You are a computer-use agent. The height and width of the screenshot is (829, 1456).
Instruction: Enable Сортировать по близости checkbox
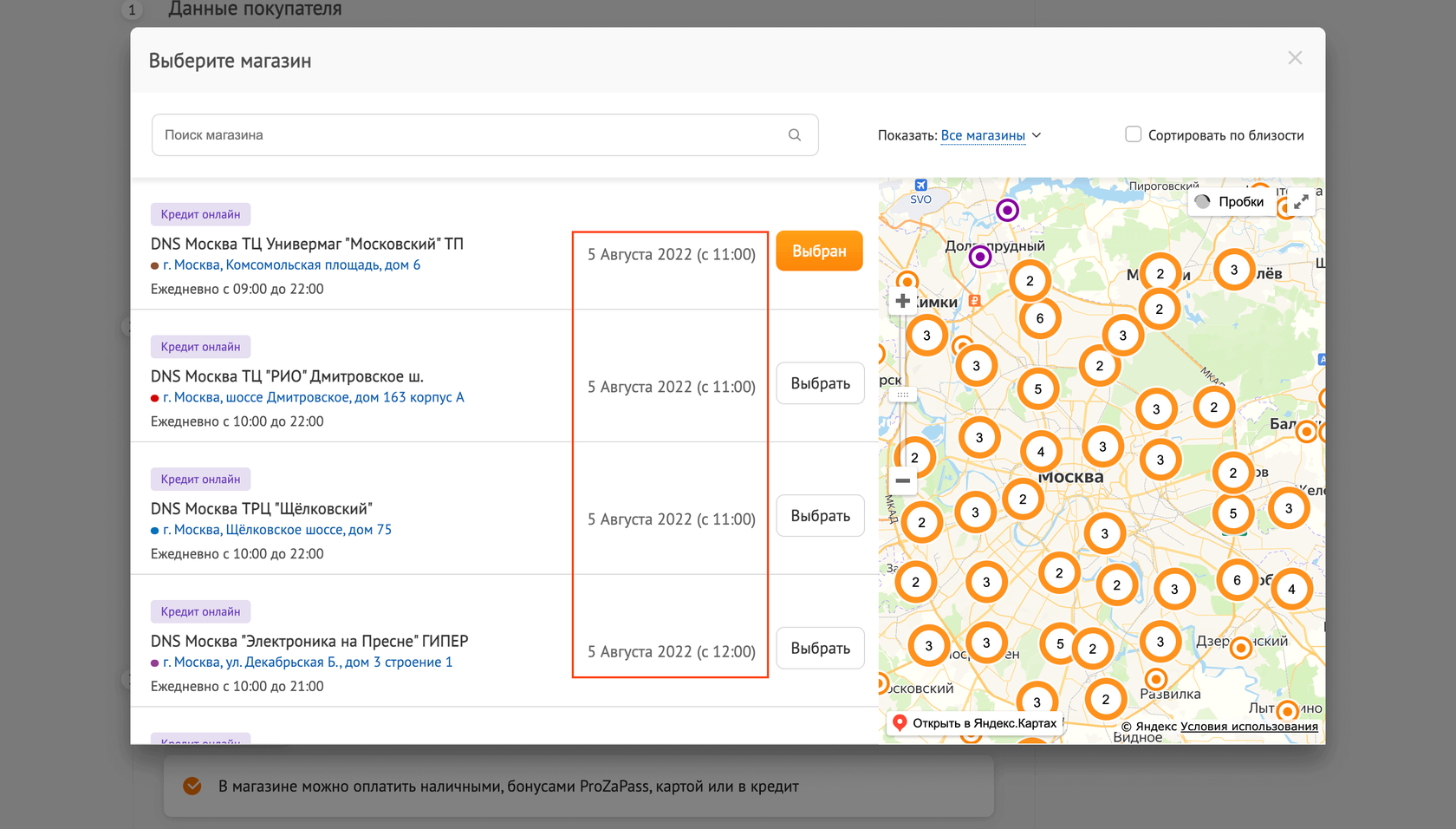(1133, 134)
